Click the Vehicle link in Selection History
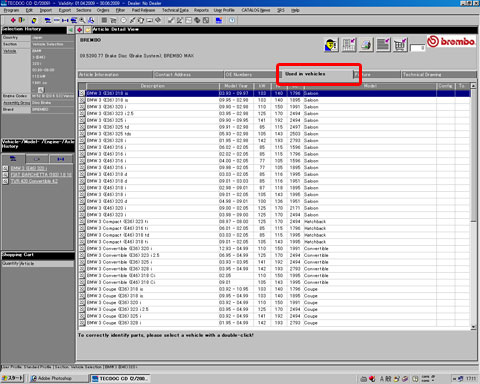The width and height of the screenshot is (480, 384). (x=10, y=51)
